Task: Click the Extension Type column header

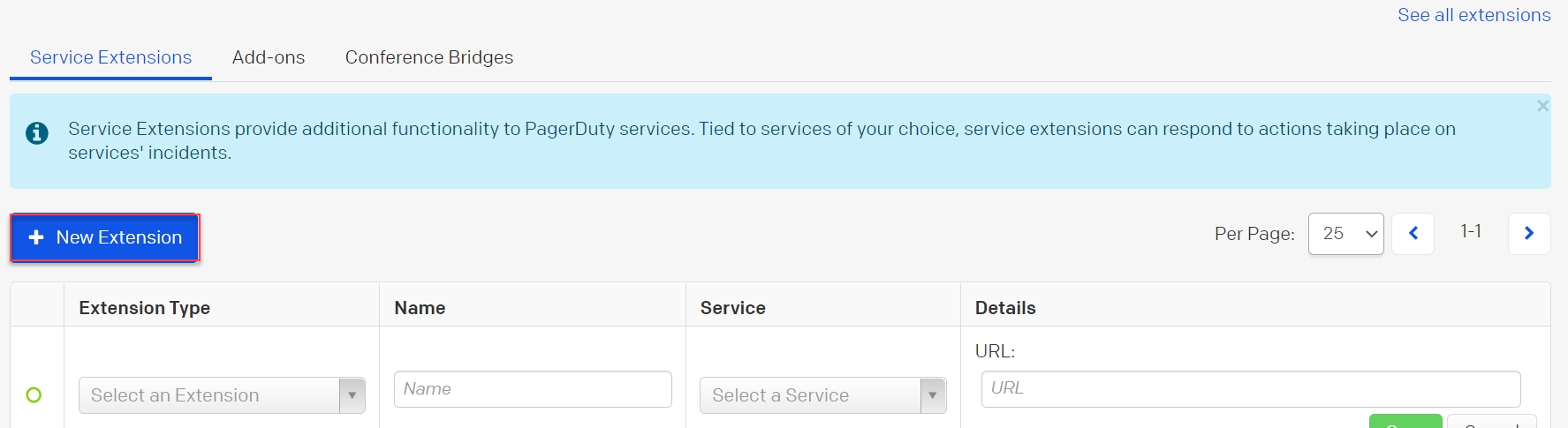Action: (x=145, y=308)
